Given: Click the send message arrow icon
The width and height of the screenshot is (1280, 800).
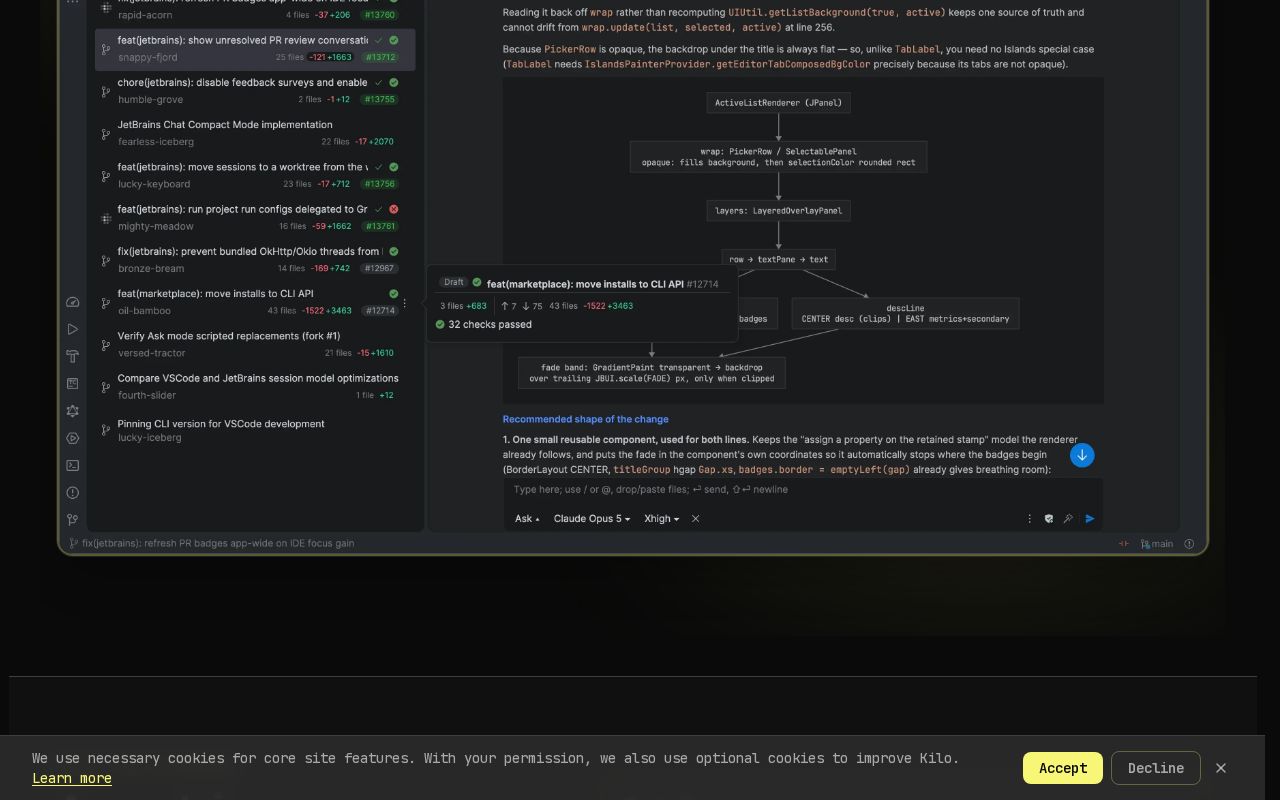Looking at the screenshot, I should (1090, 518).
